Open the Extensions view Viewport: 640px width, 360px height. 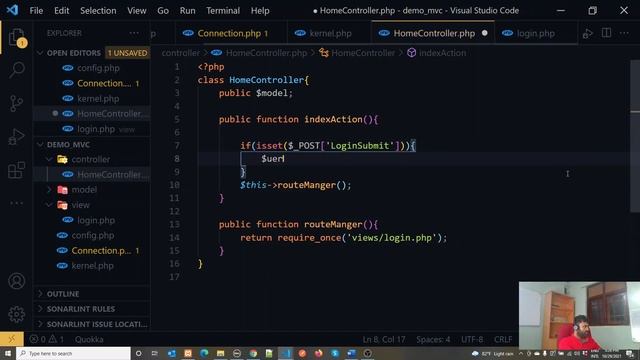[x=17, y=170]
